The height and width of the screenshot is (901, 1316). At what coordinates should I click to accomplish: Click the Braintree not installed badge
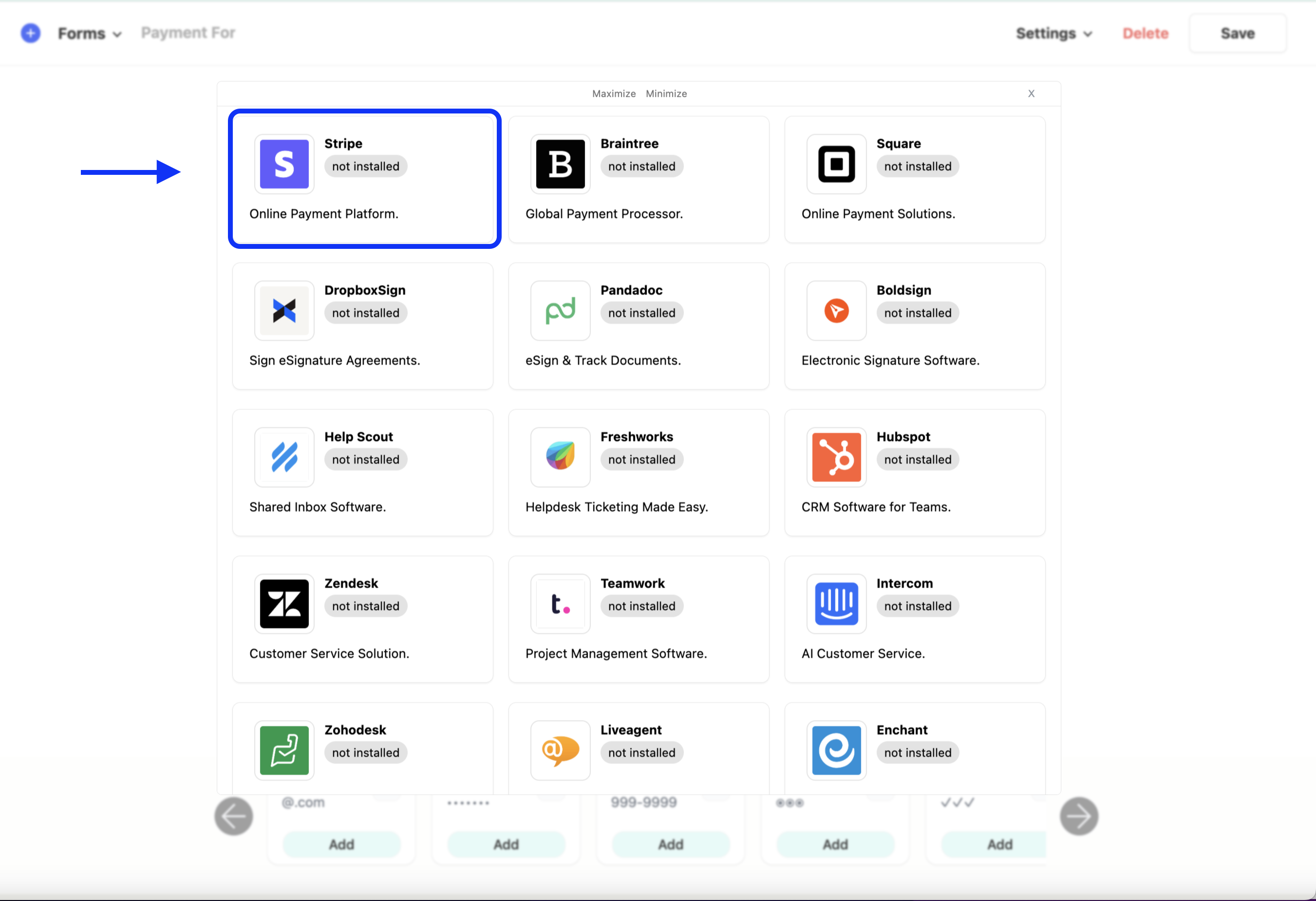[641, 167]
